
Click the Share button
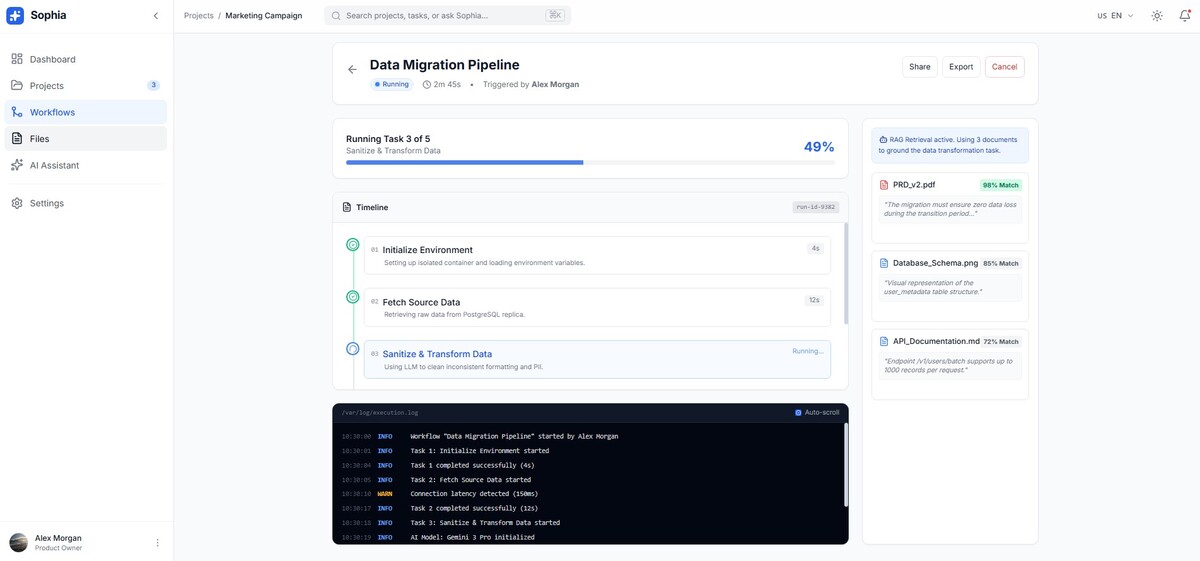[x=918, y=67]
